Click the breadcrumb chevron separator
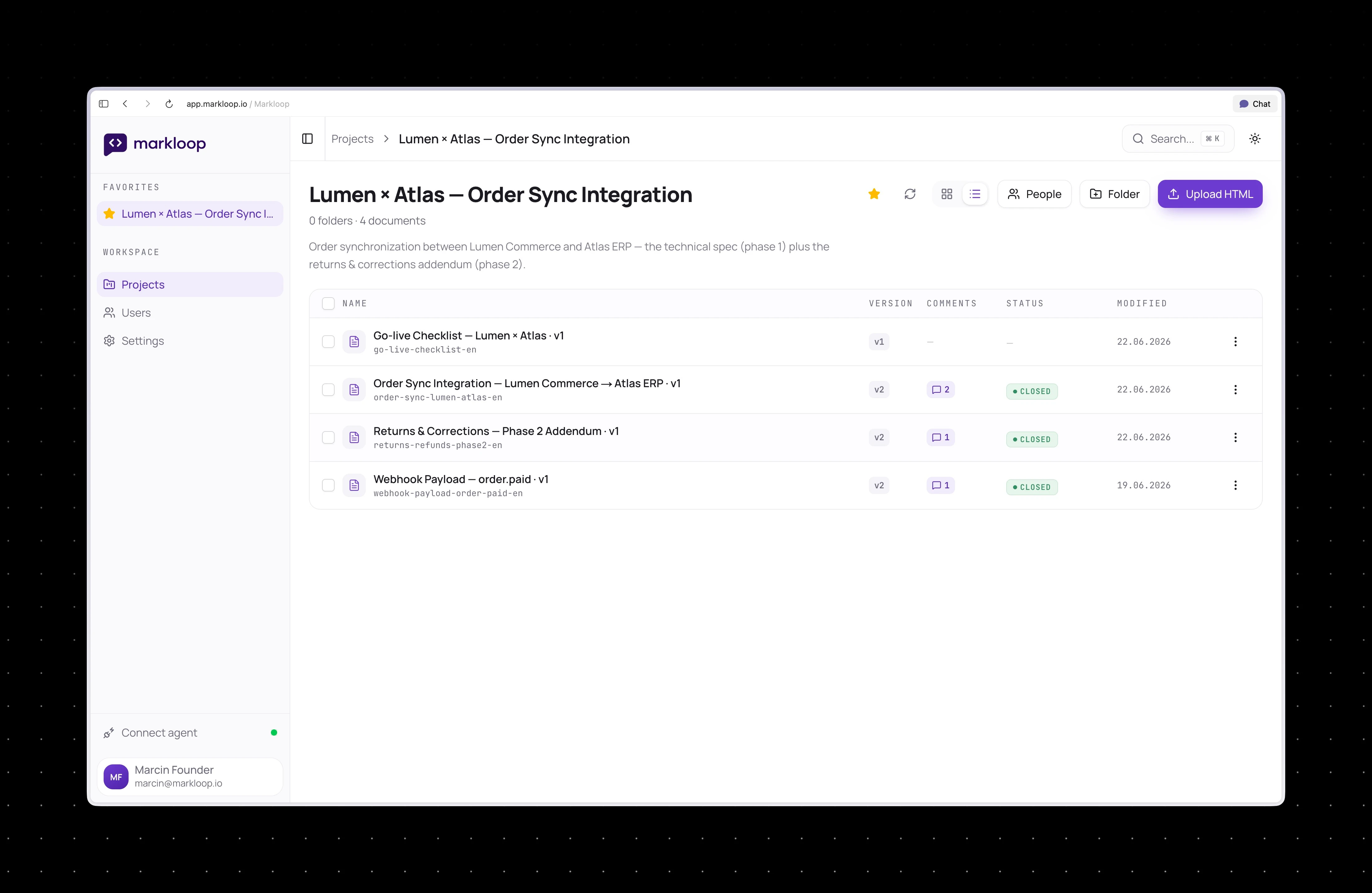This screenshot has width=1372, height=893. (386, 139)
